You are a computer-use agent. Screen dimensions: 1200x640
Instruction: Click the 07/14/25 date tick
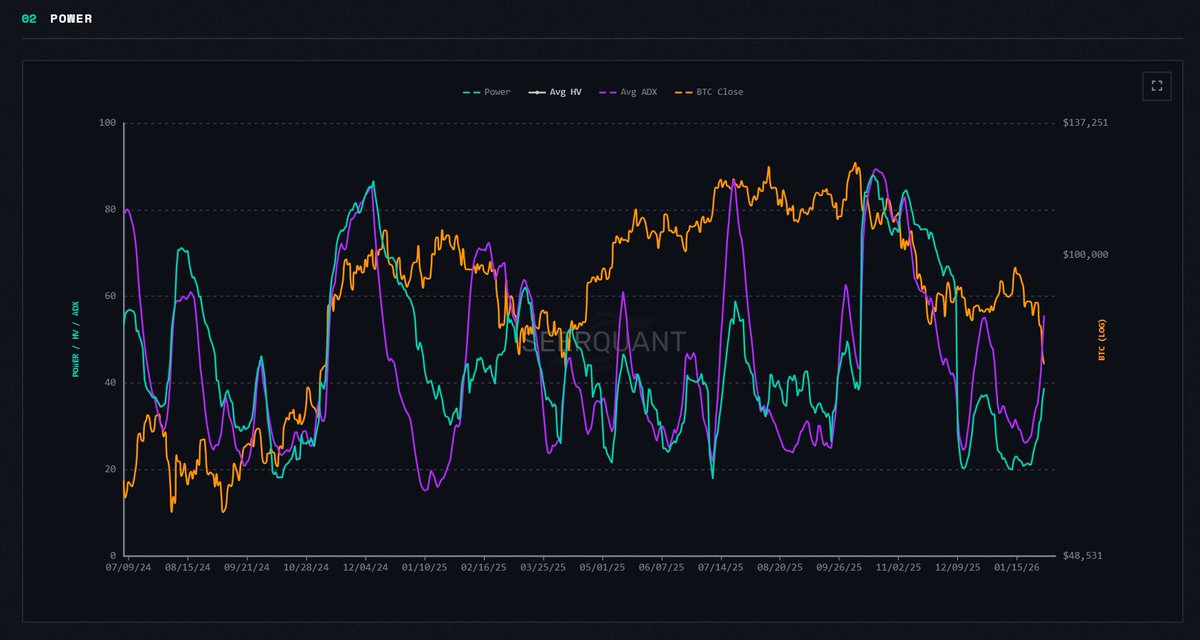tap(723, 565)
